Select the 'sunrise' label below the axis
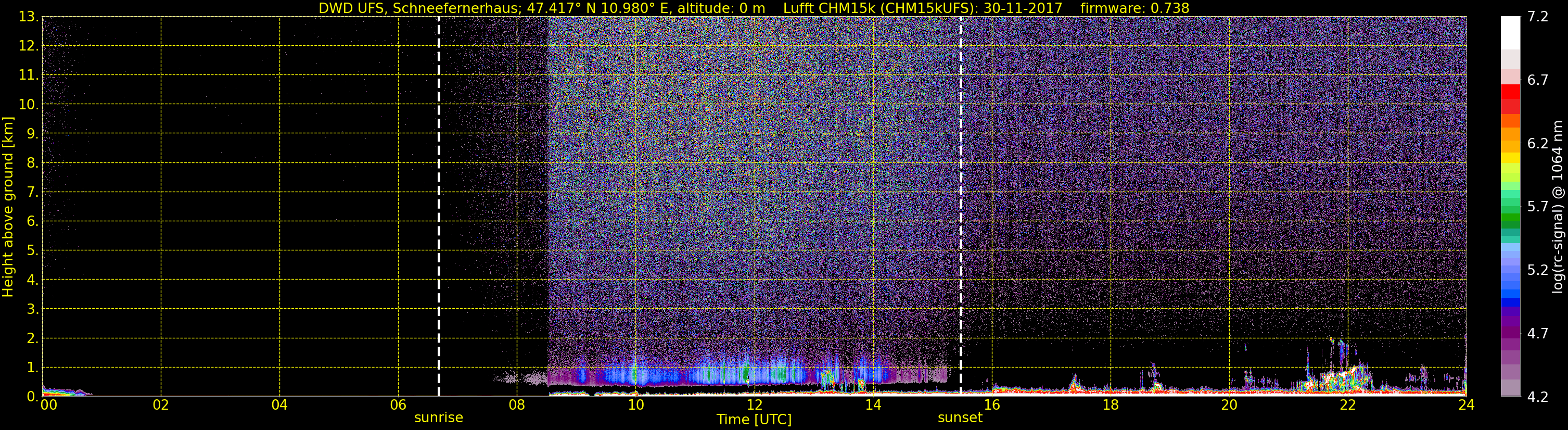The height and width of the screenshot is (430, 1568). (438, 418)
